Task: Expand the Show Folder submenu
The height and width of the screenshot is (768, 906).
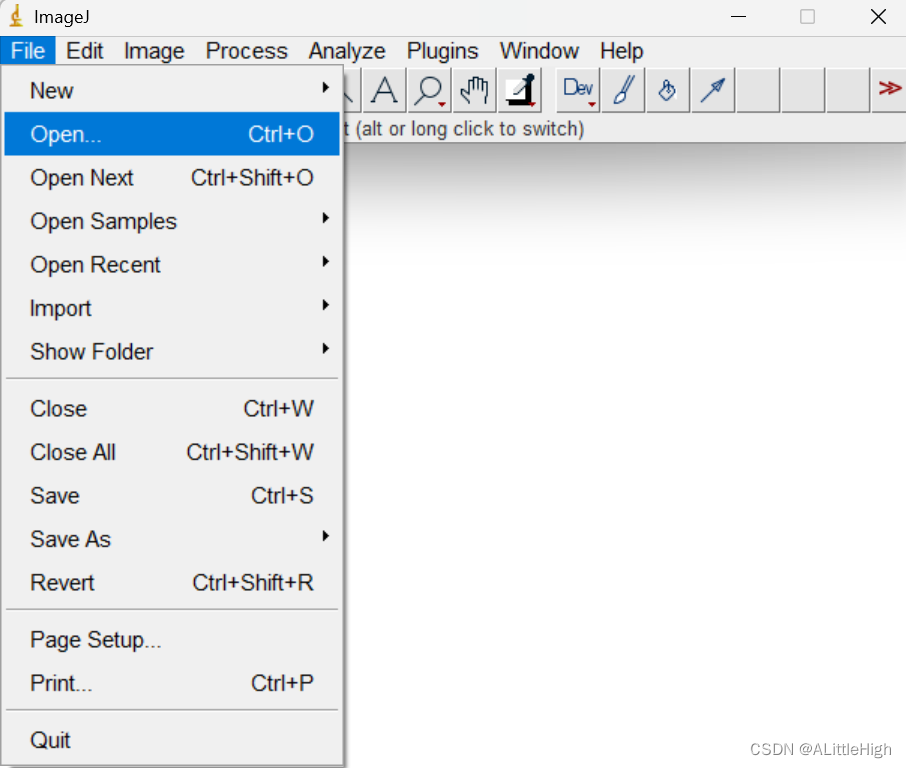Action: pos(172,351)
